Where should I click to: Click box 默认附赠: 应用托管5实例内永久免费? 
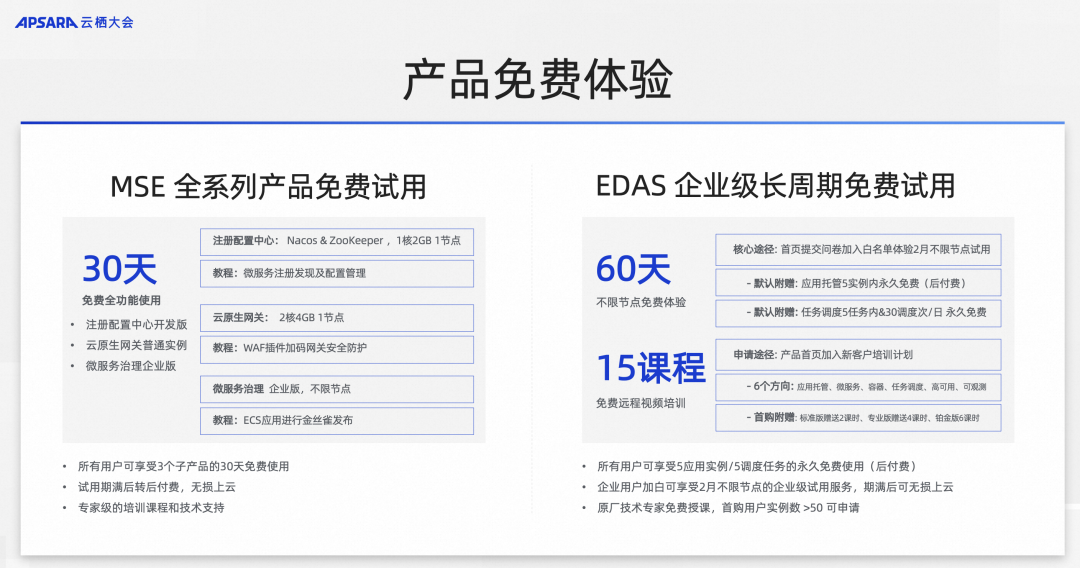click(858, 283)
